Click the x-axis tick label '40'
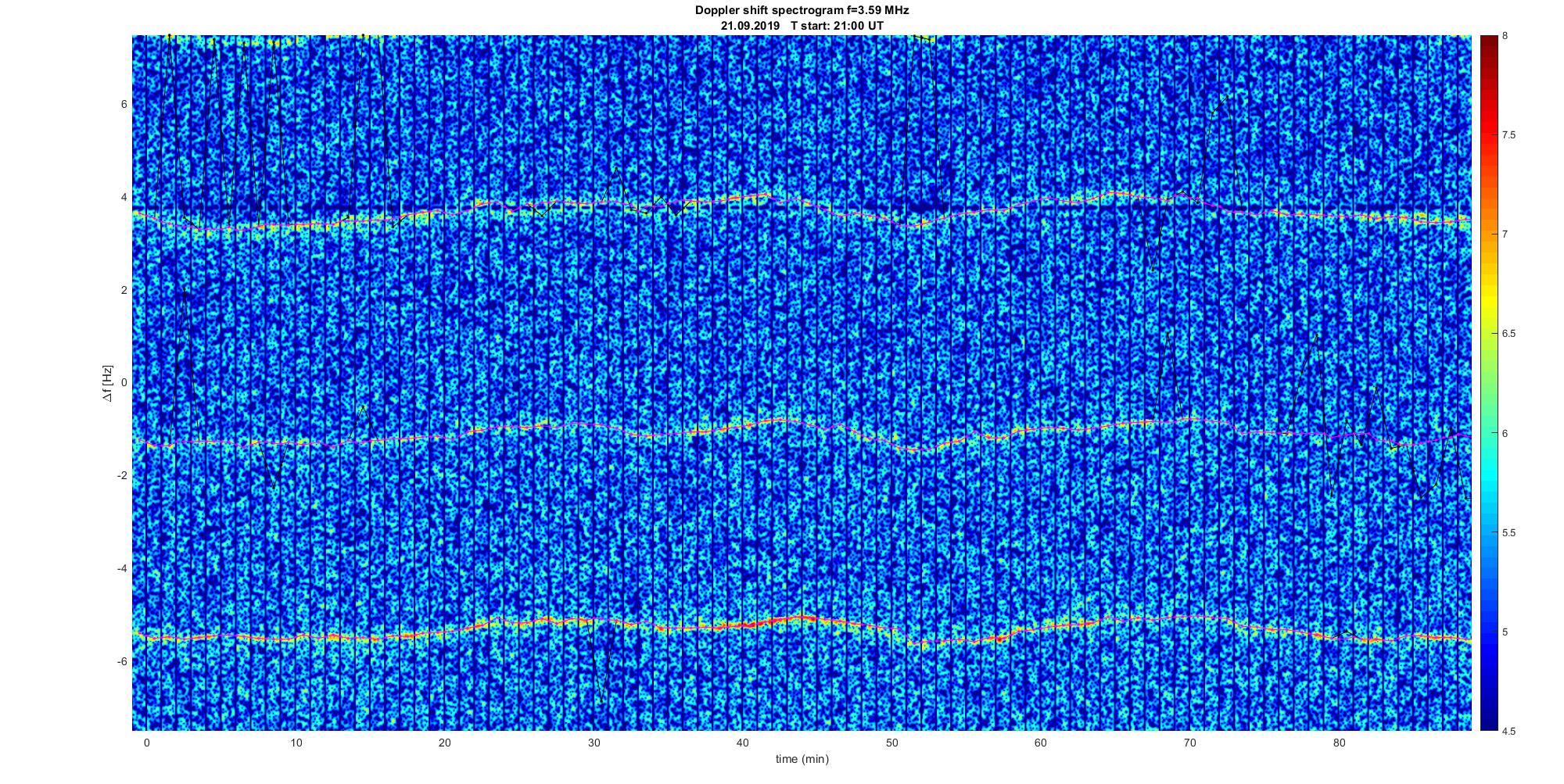This screenshot has width=1564, height=784. [743, 743]
